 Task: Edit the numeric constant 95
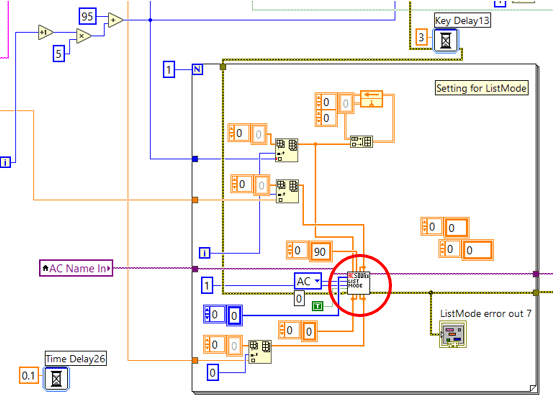tap(87, 16)
